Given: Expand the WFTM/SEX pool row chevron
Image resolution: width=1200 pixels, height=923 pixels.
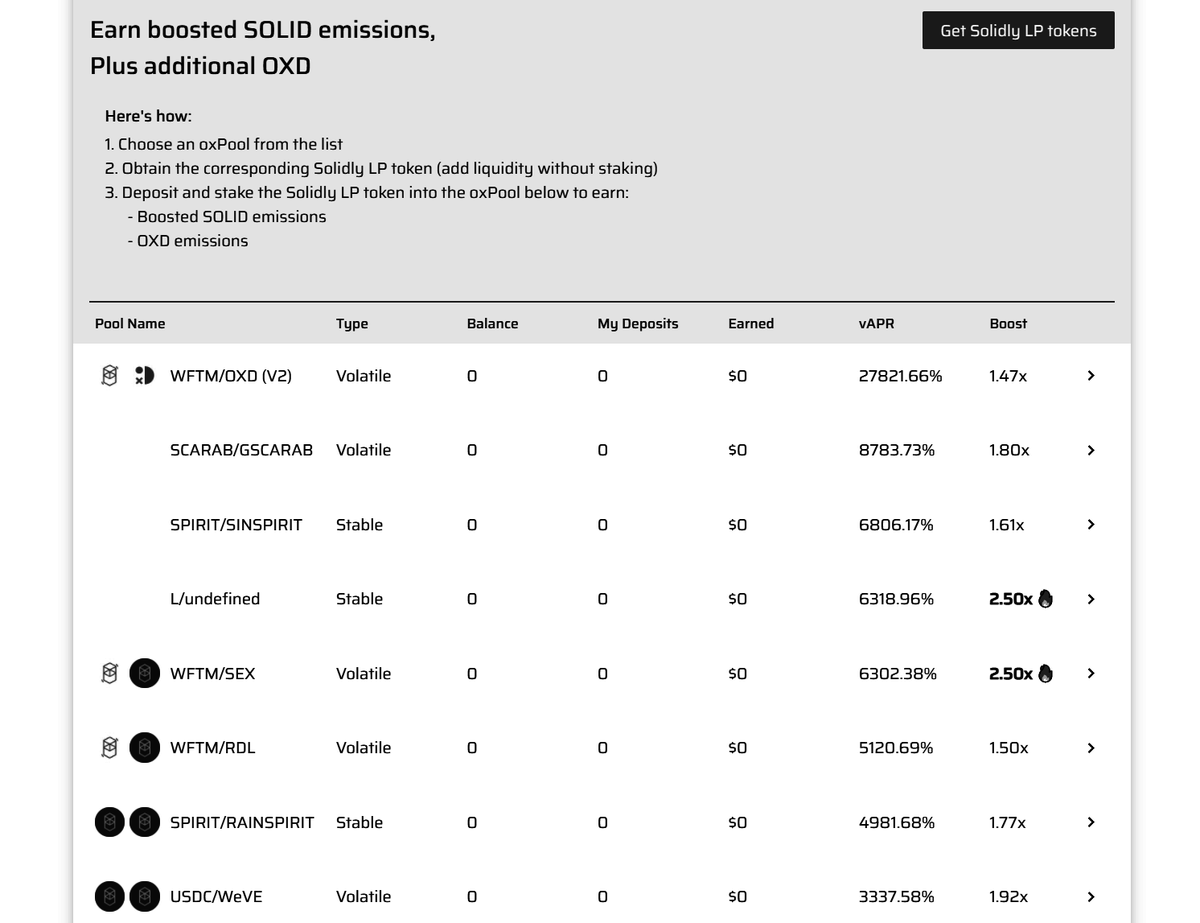Looking at the screenshot, I should pyautogui.click(x=1091, y=673).
